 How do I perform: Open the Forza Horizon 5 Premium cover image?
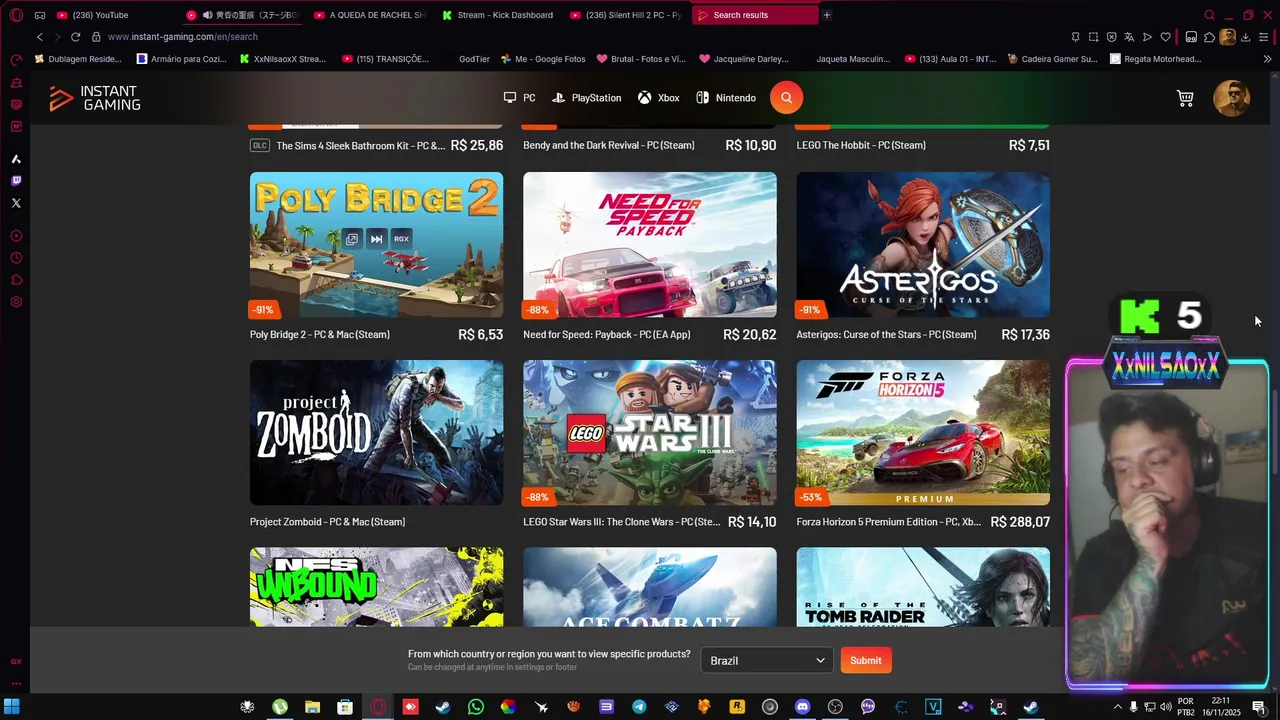pos(923,433)
